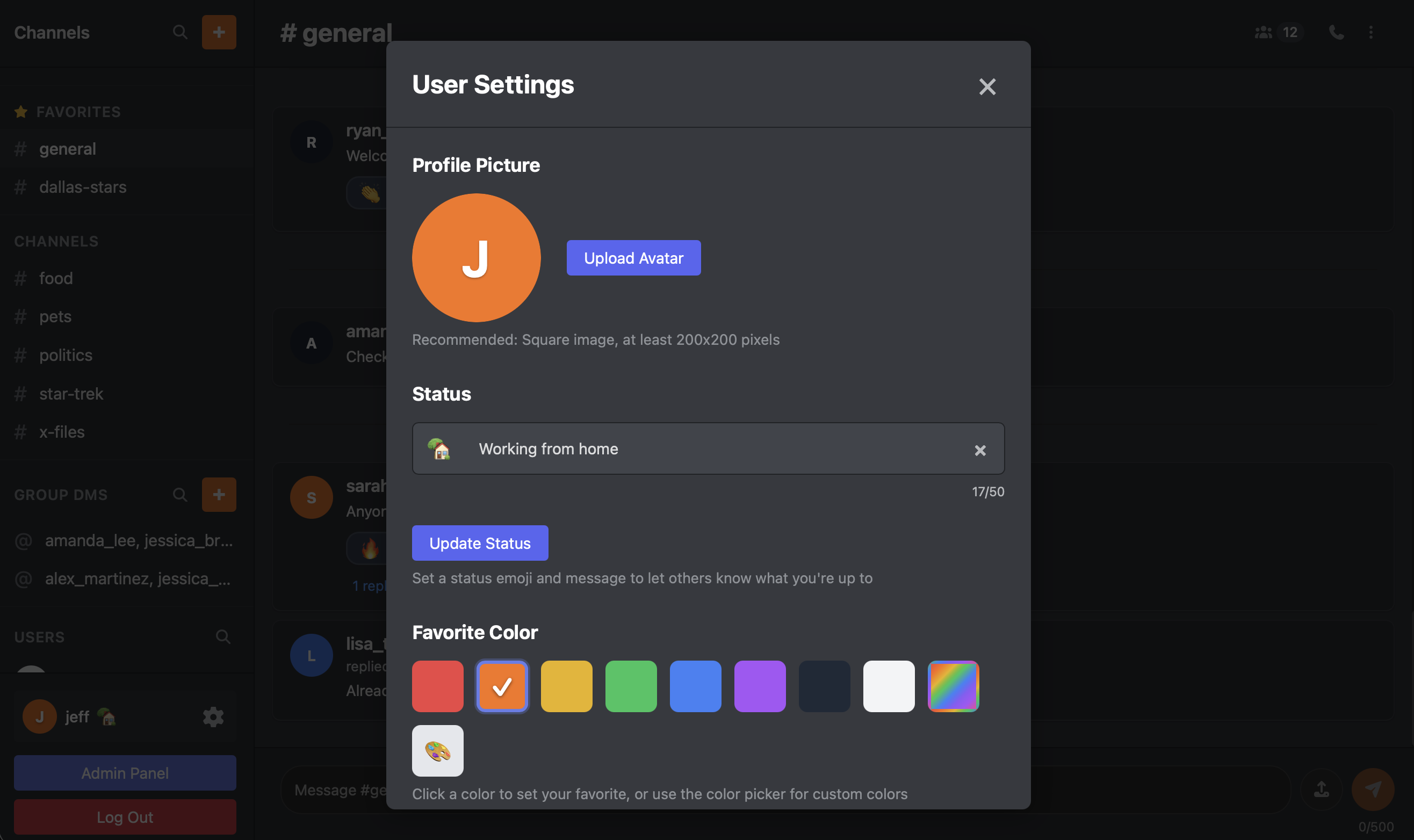Search users with the magnifier icon
The image size is (1414, 840).
click(x=223, y=637)
